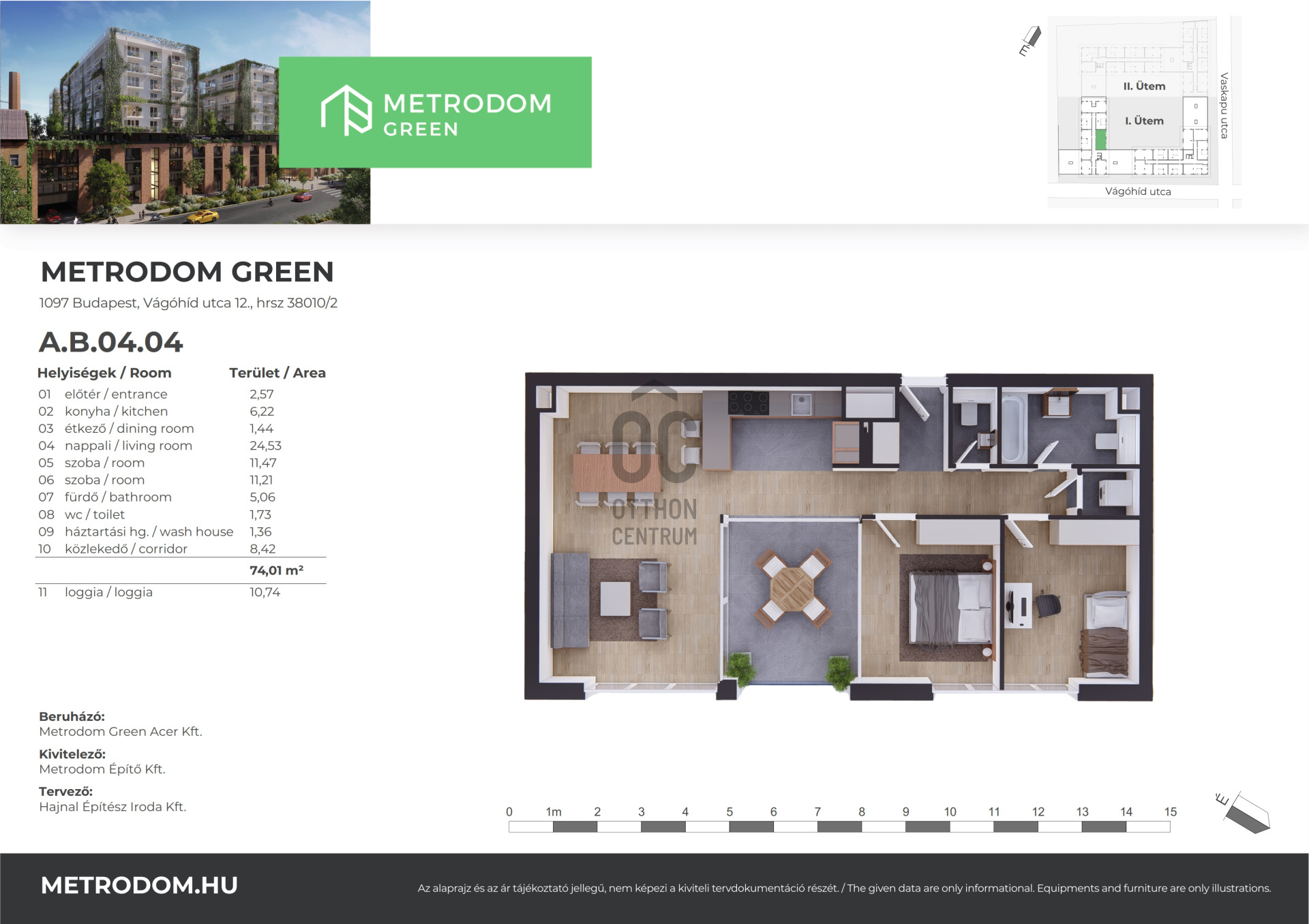1309x924 pixels.
Task: Click the kitchen stove cooktop
Action: pos(748,403)
